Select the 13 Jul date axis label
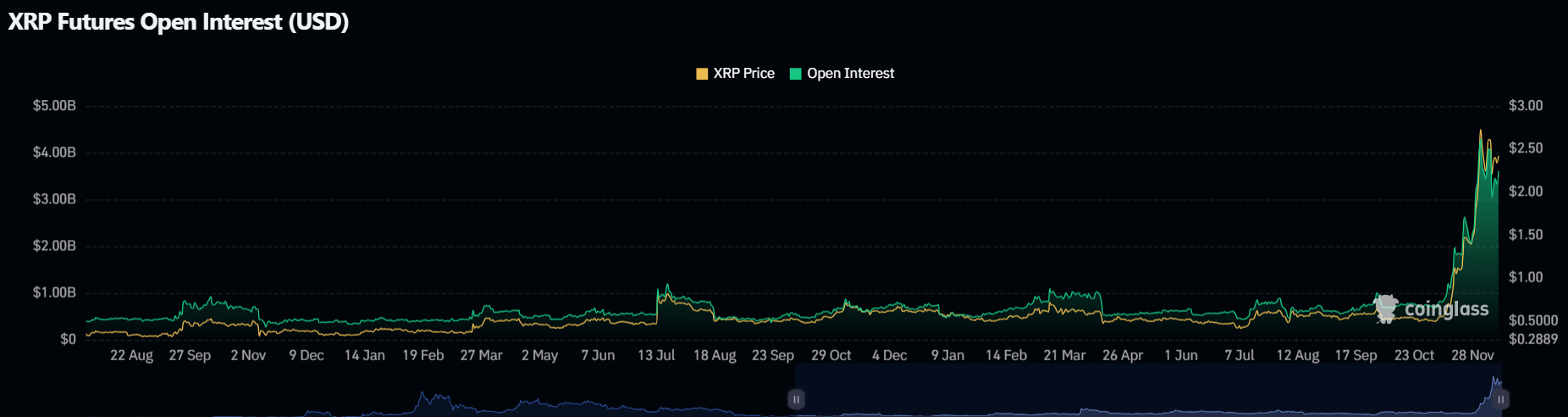This screenshot has height=417, width=1568. (656, 355)
